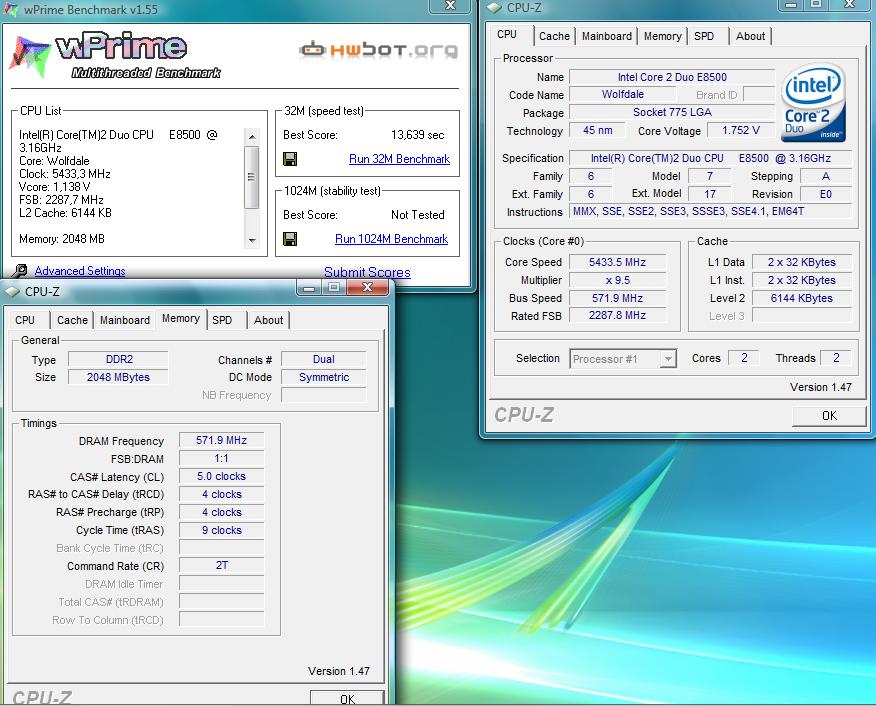Screen dimensions: 876x706
Task: Click the DC Mode value Symmetric
Action: [323, 377]
